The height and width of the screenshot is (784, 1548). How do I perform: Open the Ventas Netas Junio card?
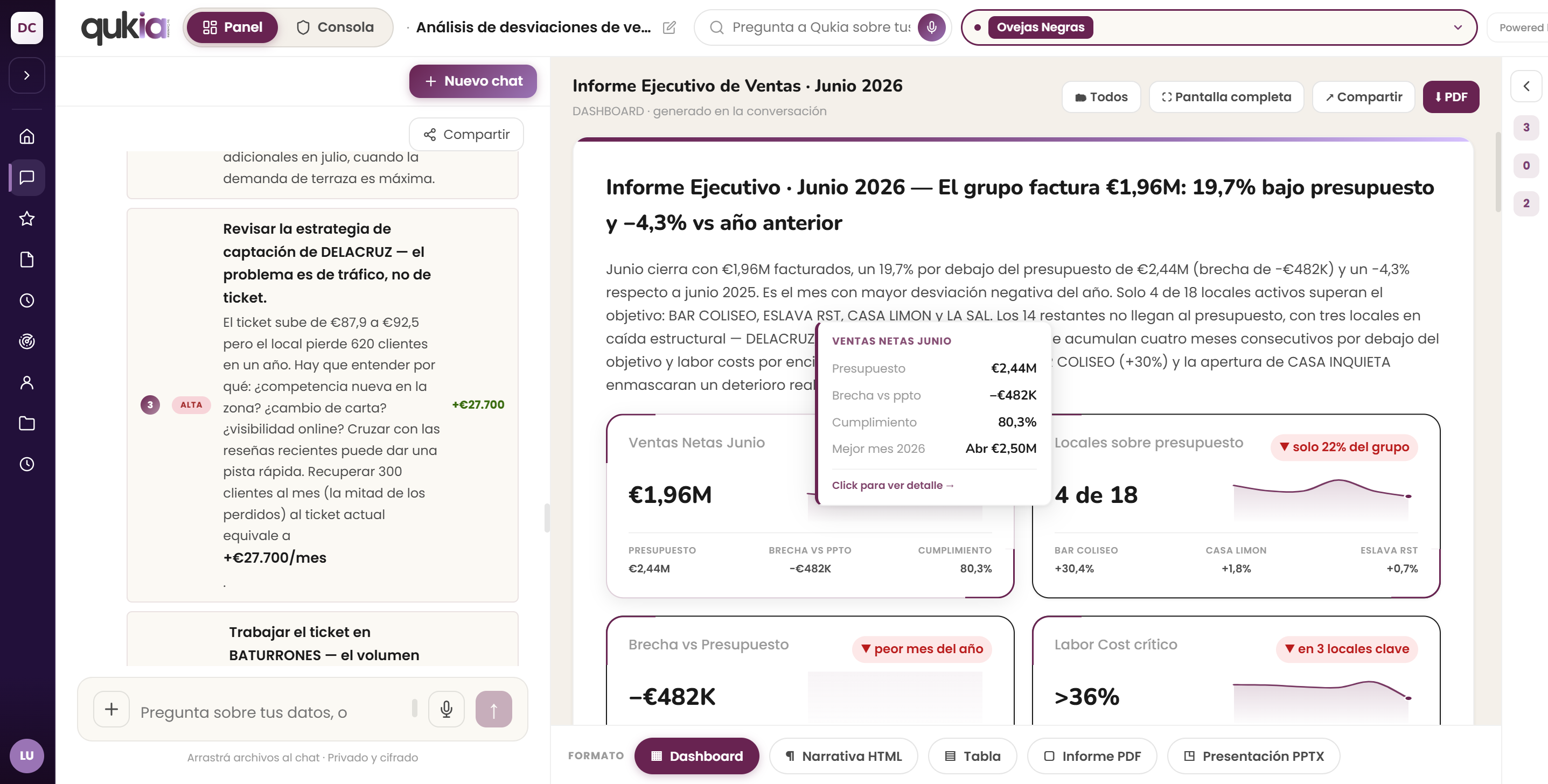(810, 506)
